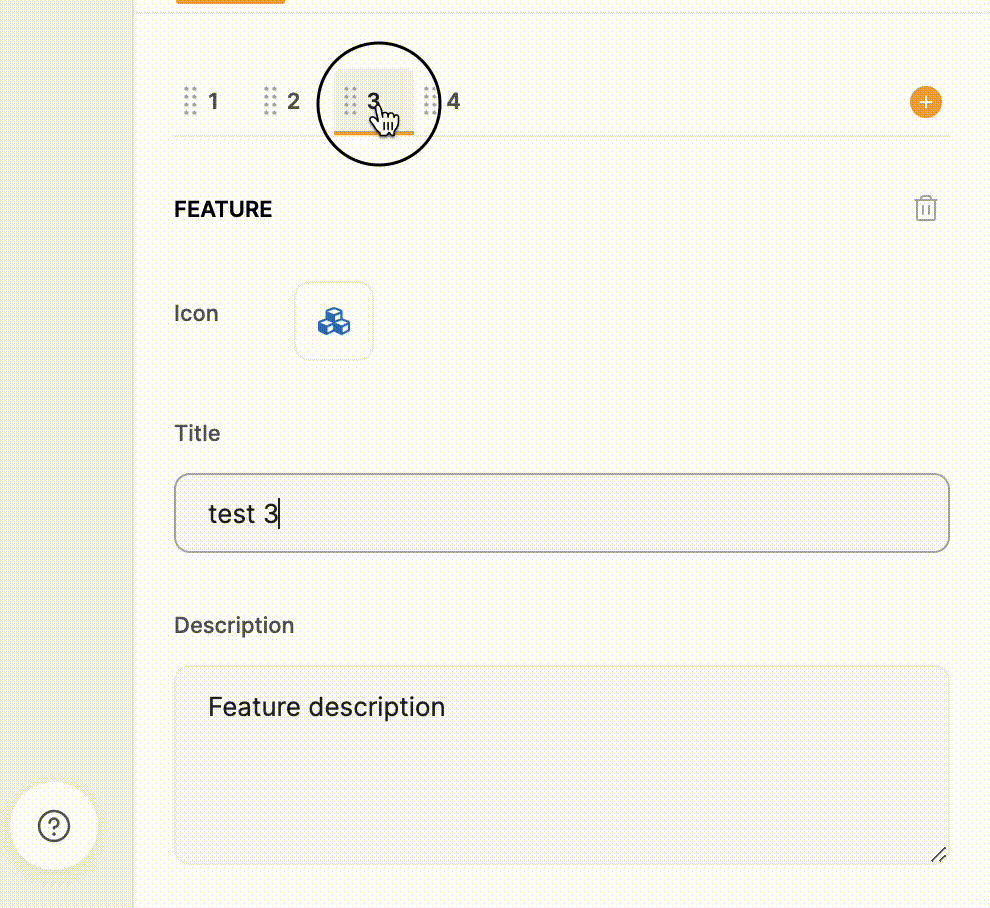
Task: Click the FEATURE heading
Action: [223, 209]
